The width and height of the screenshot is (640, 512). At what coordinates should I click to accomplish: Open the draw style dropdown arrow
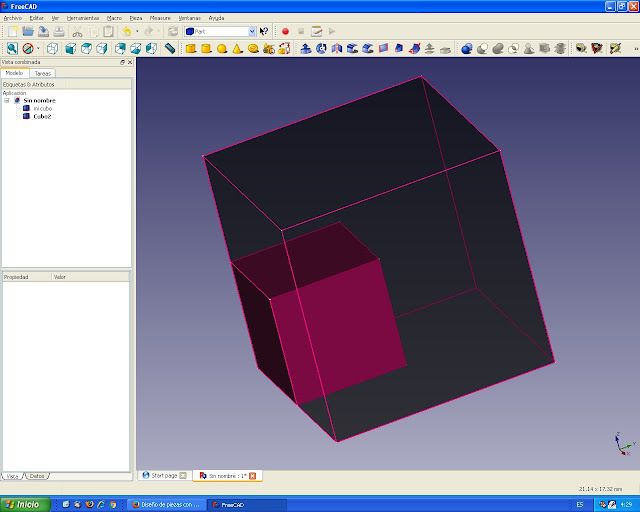(38, 49)
